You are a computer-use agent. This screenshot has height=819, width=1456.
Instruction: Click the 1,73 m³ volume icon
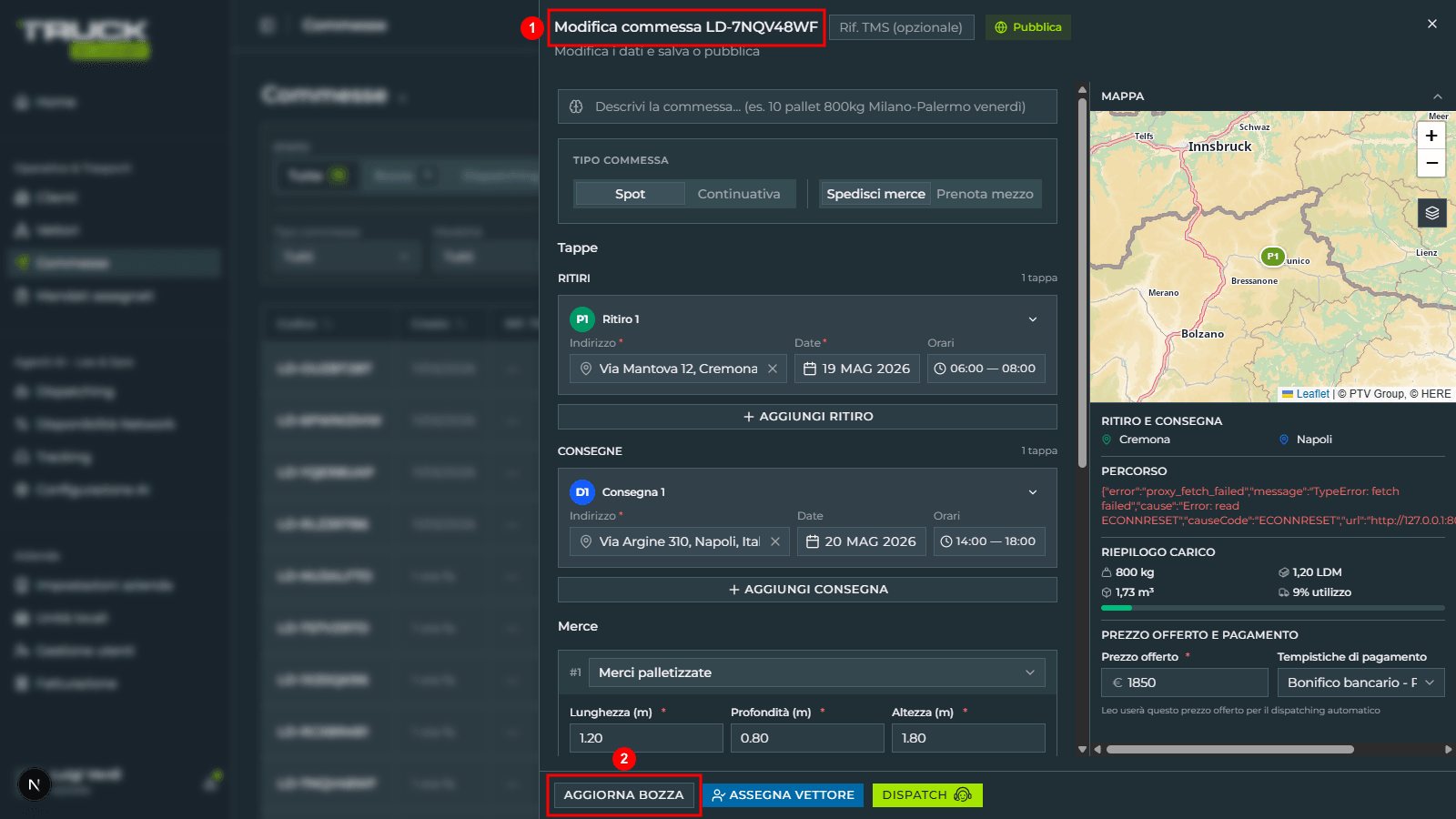(x=1107, y=592)
